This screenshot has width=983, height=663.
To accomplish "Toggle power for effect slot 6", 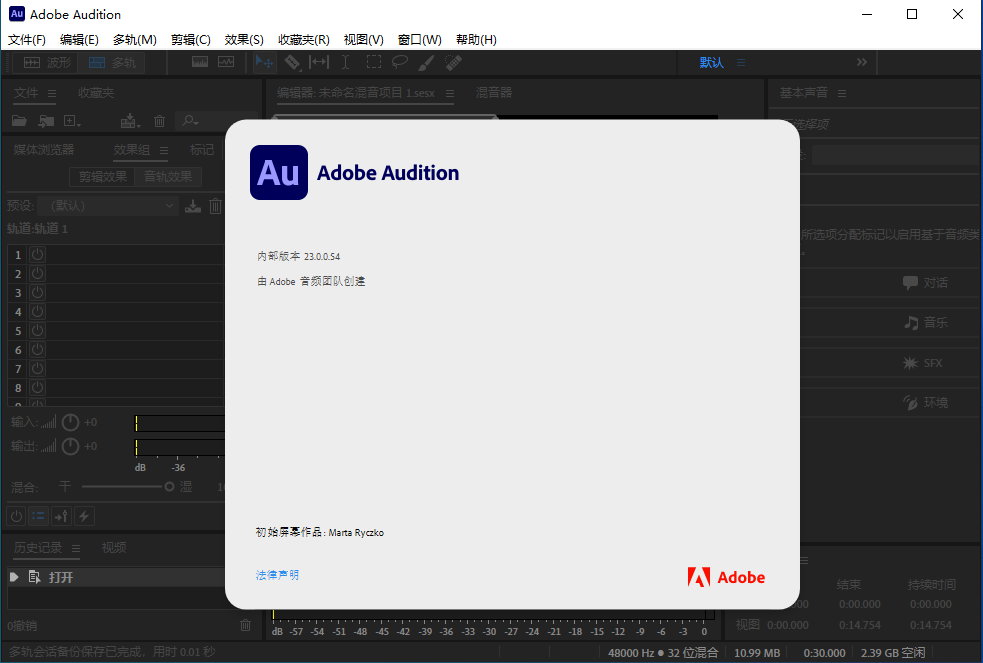I will [x=38, y=350].
